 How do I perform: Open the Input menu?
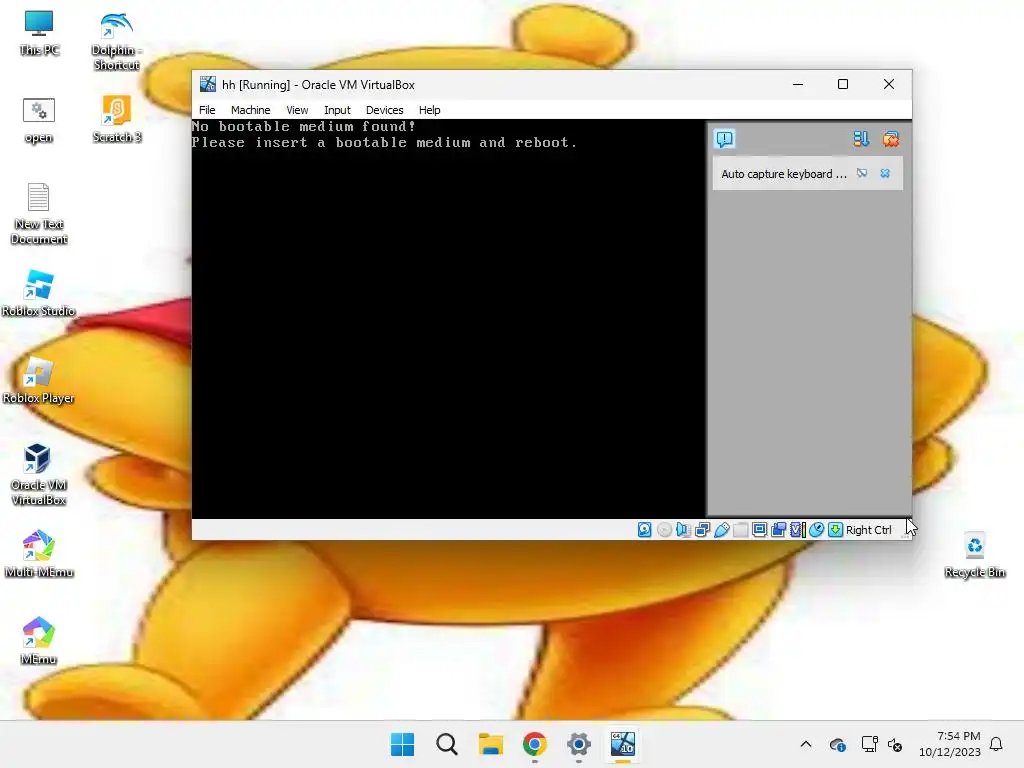337,110
